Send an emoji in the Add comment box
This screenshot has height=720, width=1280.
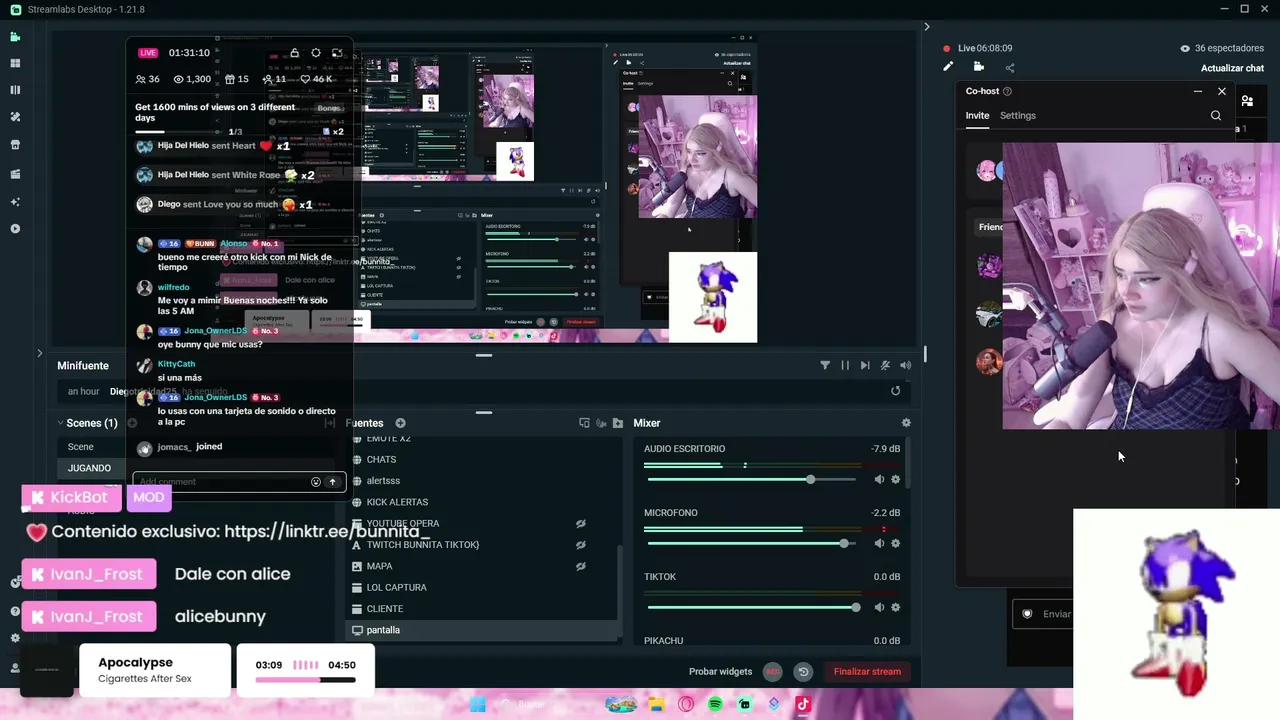coord(316,482)
